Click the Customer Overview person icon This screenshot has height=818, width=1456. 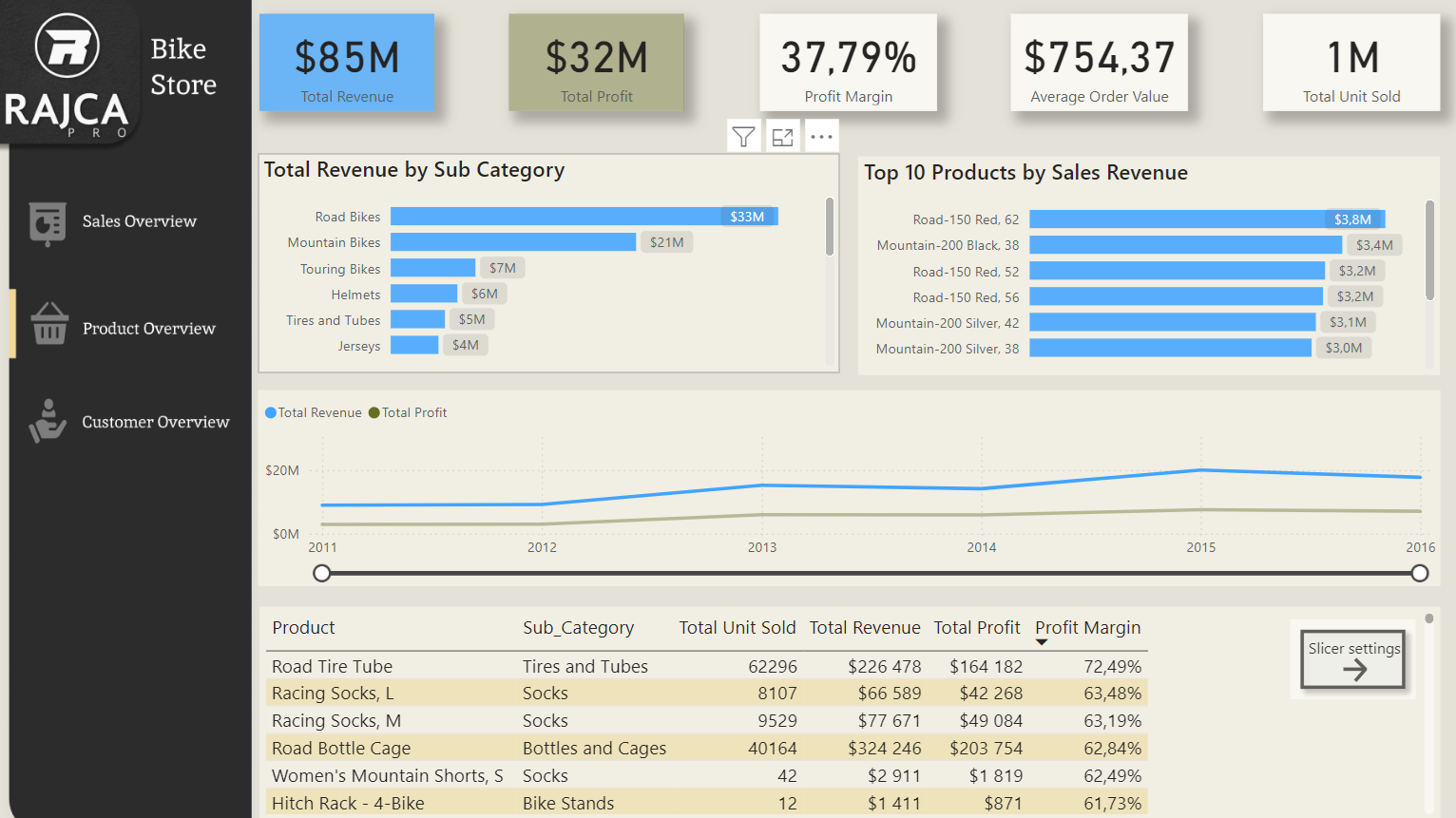(48, 421)
